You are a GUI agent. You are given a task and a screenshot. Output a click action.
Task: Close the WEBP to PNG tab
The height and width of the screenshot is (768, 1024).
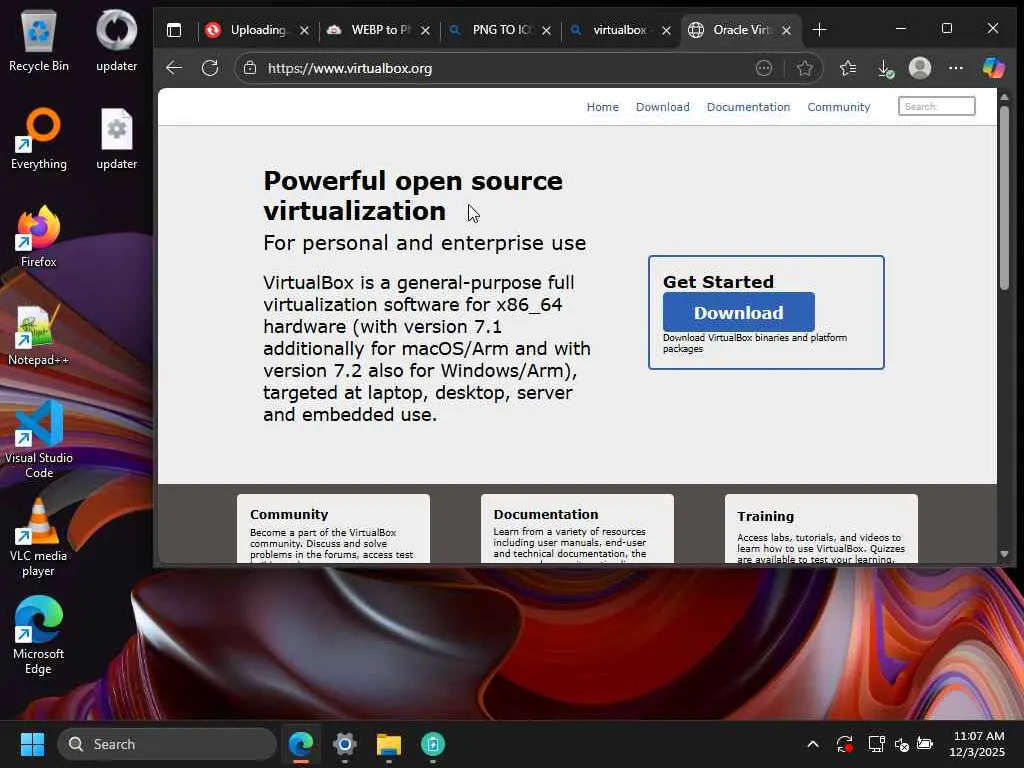click(x=425, y=30)
